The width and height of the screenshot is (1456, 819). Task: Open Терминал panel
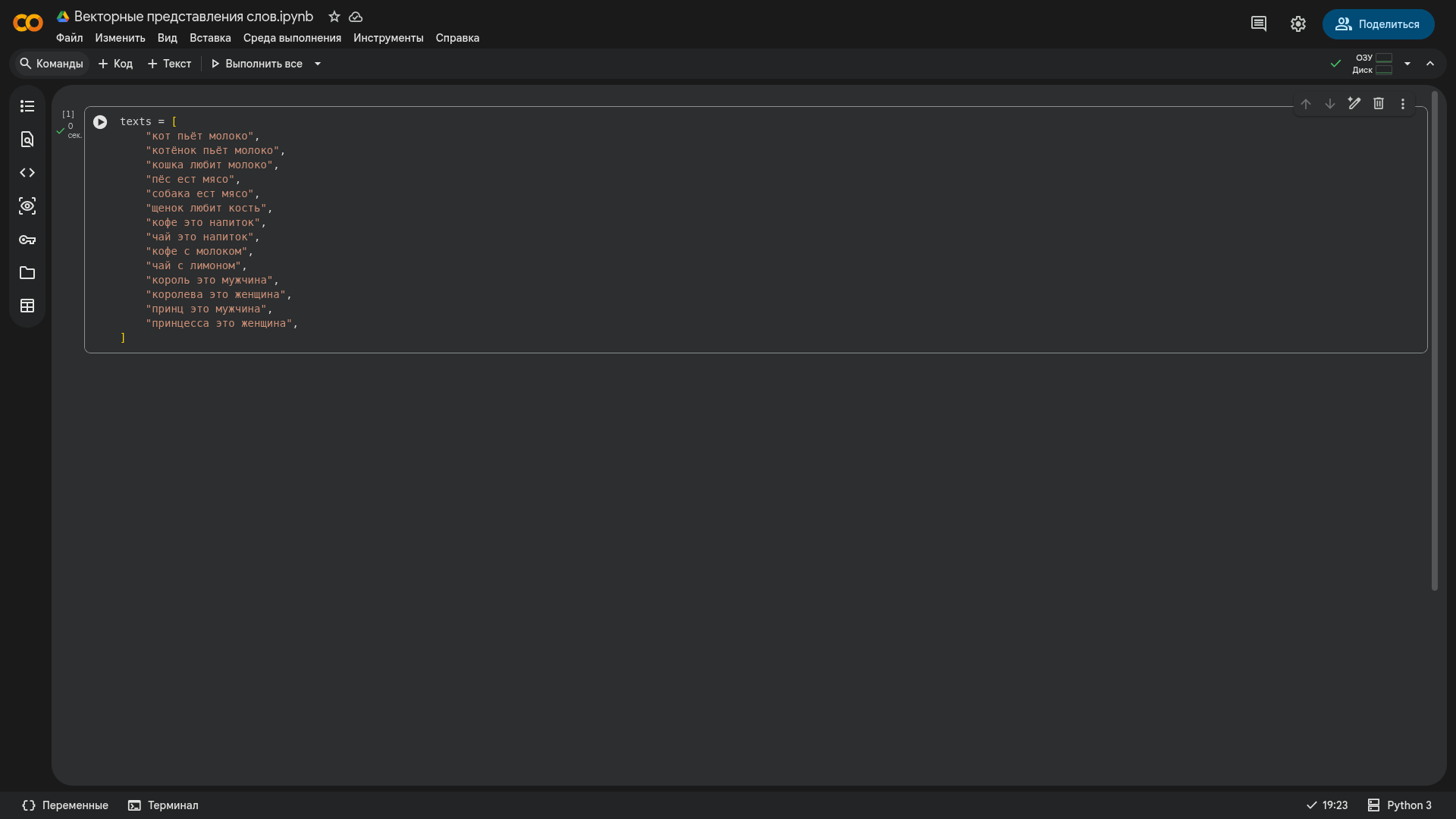pyautogui.click(x=163, y=805)
